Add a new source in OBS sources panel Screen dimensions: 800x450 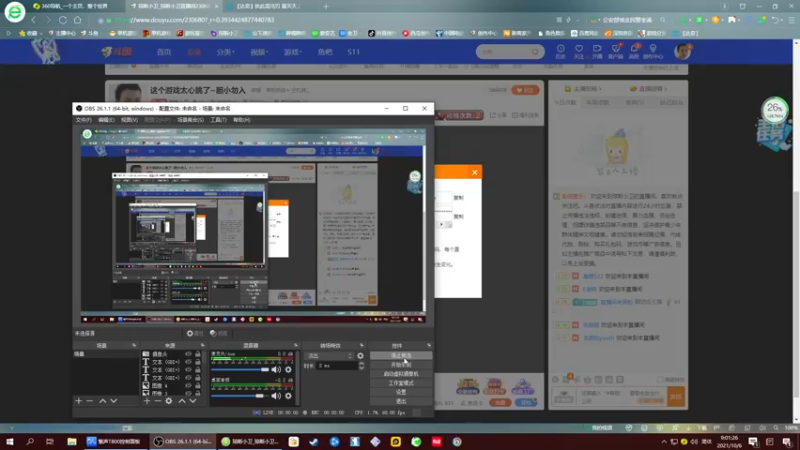[147, 401]
